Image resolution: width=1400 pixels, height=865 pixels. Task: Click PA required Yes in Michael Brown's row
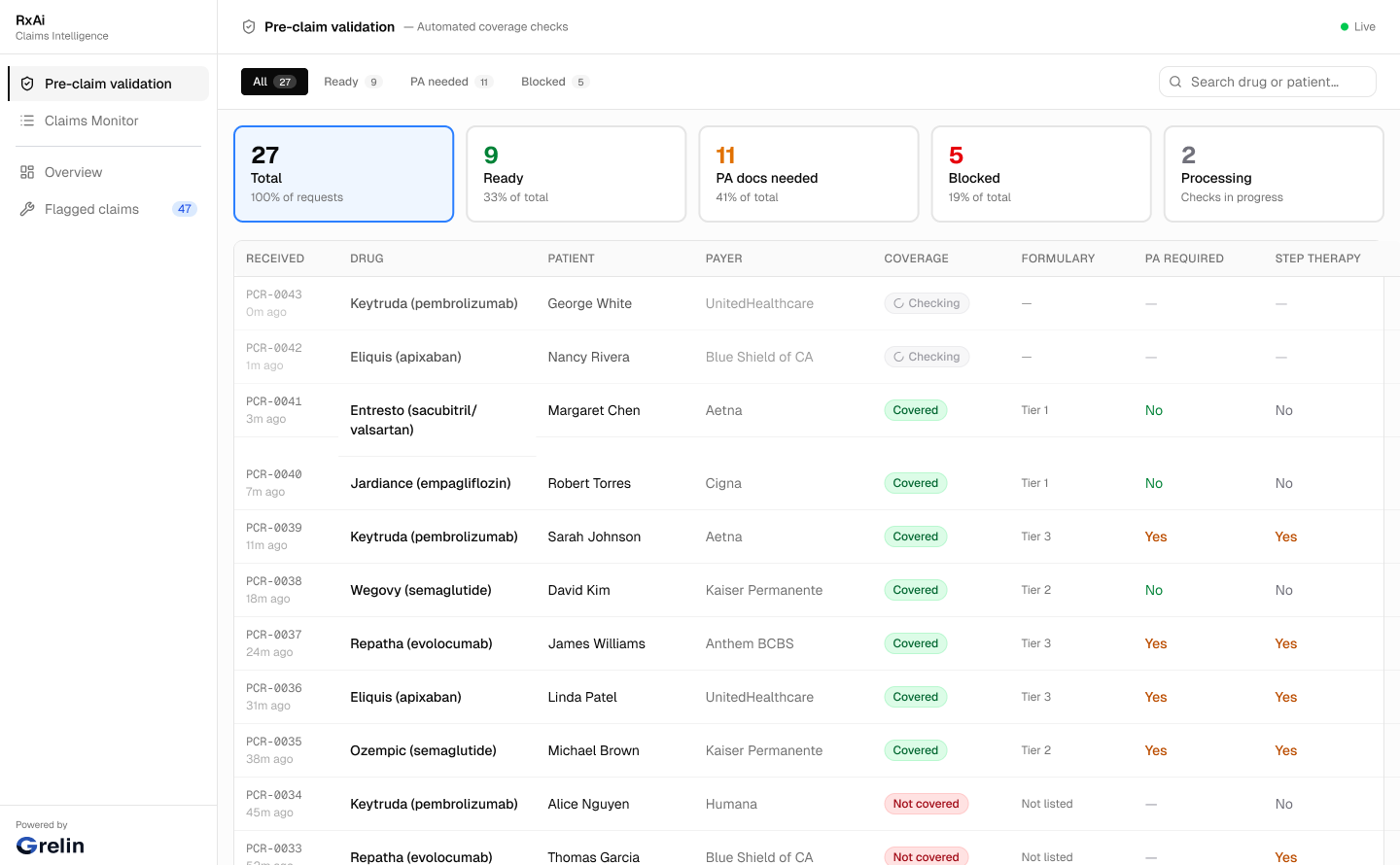(1156, 750)
